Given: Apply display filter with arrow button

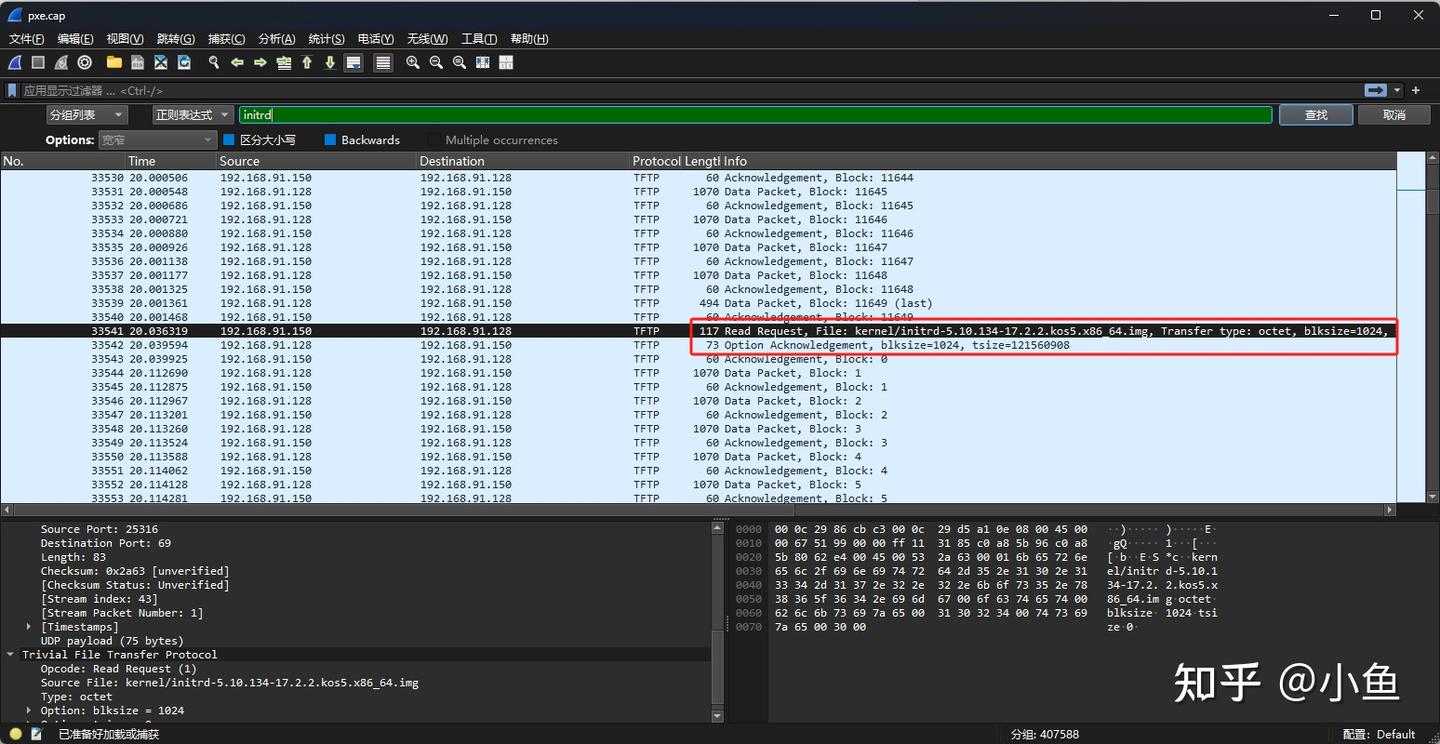Looking at the screenshot, I should 1376,90.
